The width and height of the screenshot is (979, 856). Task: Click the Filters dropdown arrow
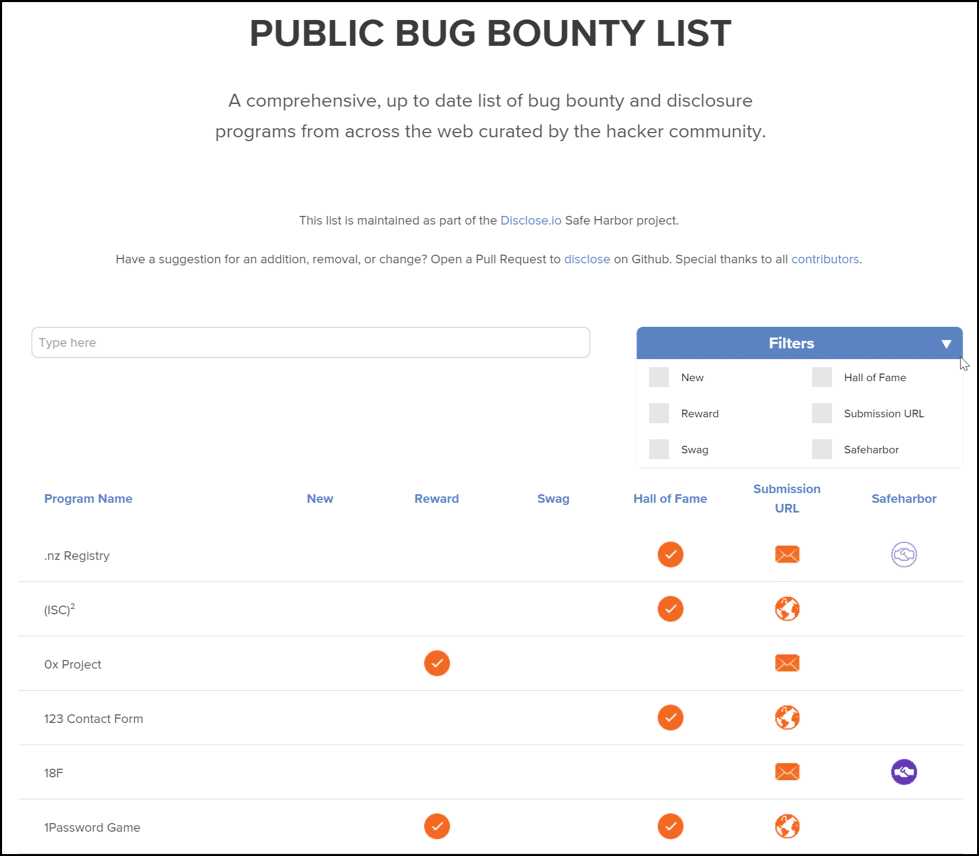point(946,344)
